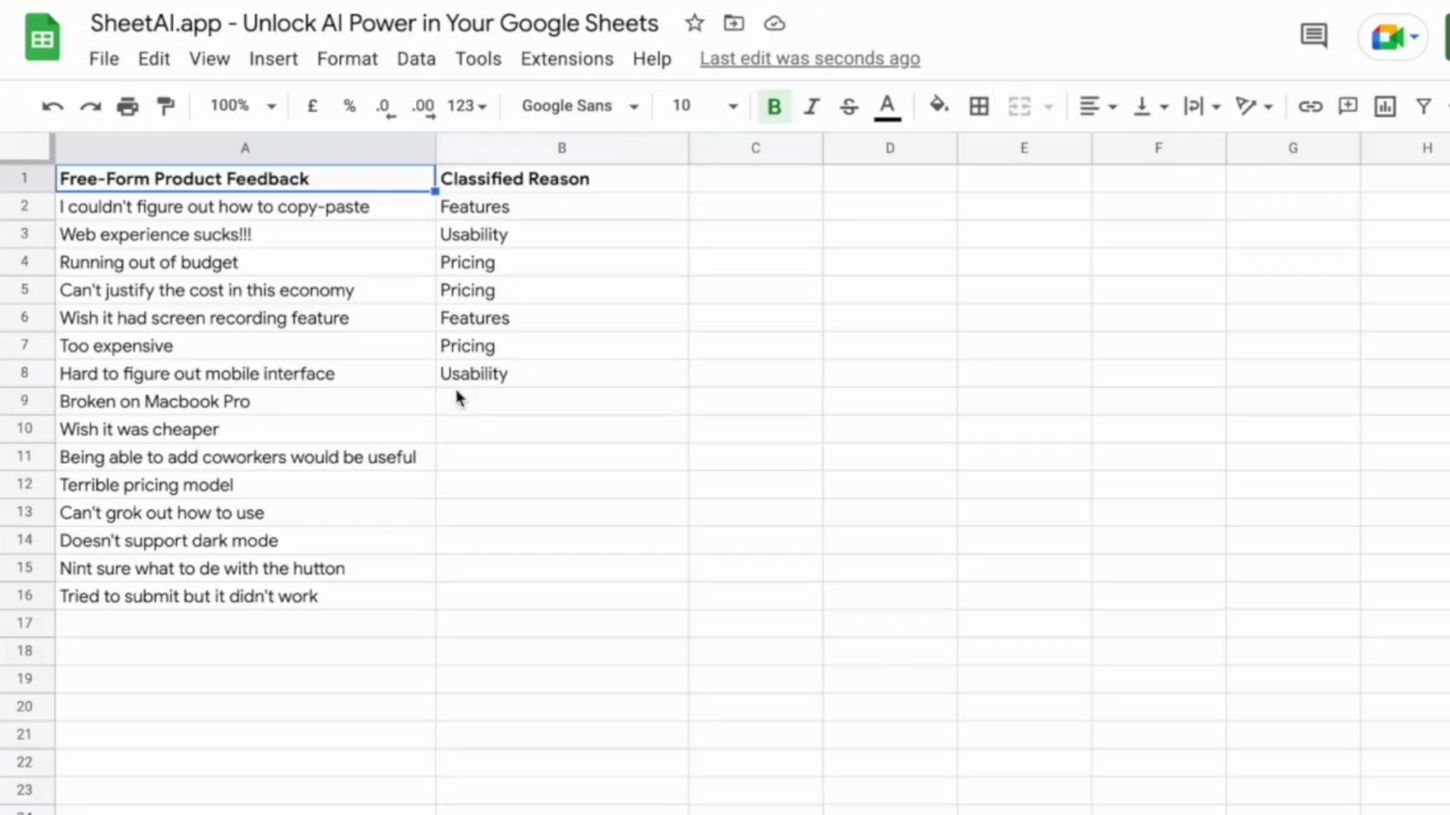
Task: Open the fill color picker
Action: tap(938, 106)
